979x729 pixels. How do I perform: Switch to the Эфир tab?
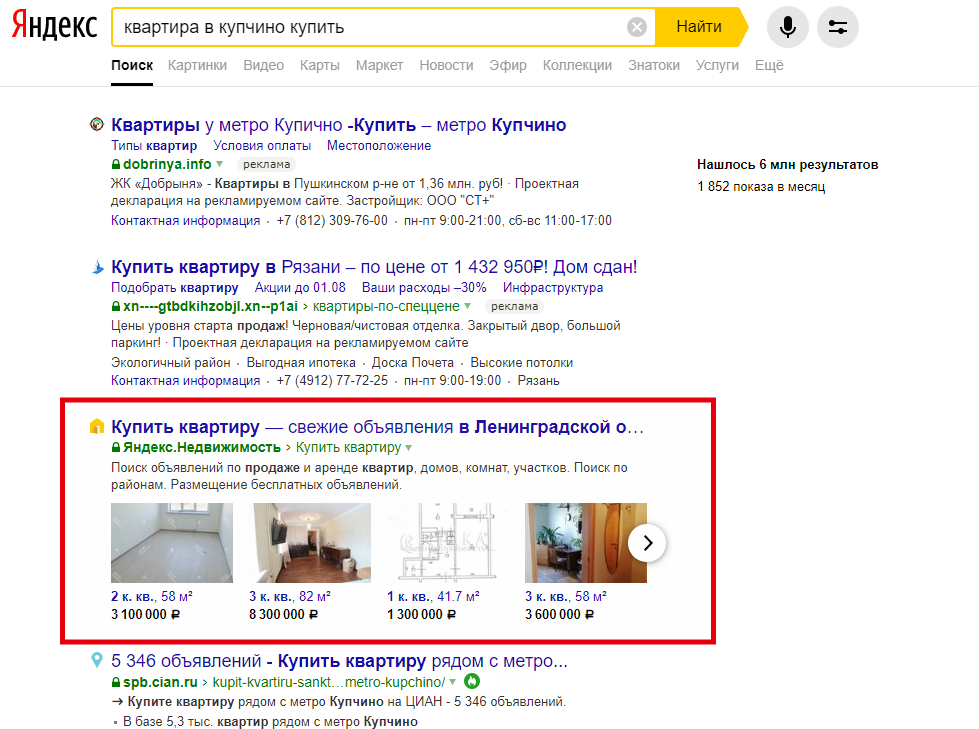click(x=508, y=65)
